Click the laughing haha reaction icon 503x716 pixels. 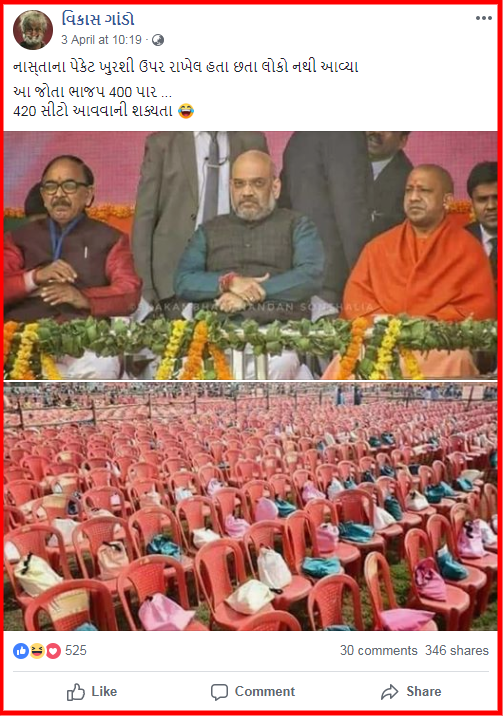[x=37, y=651]
